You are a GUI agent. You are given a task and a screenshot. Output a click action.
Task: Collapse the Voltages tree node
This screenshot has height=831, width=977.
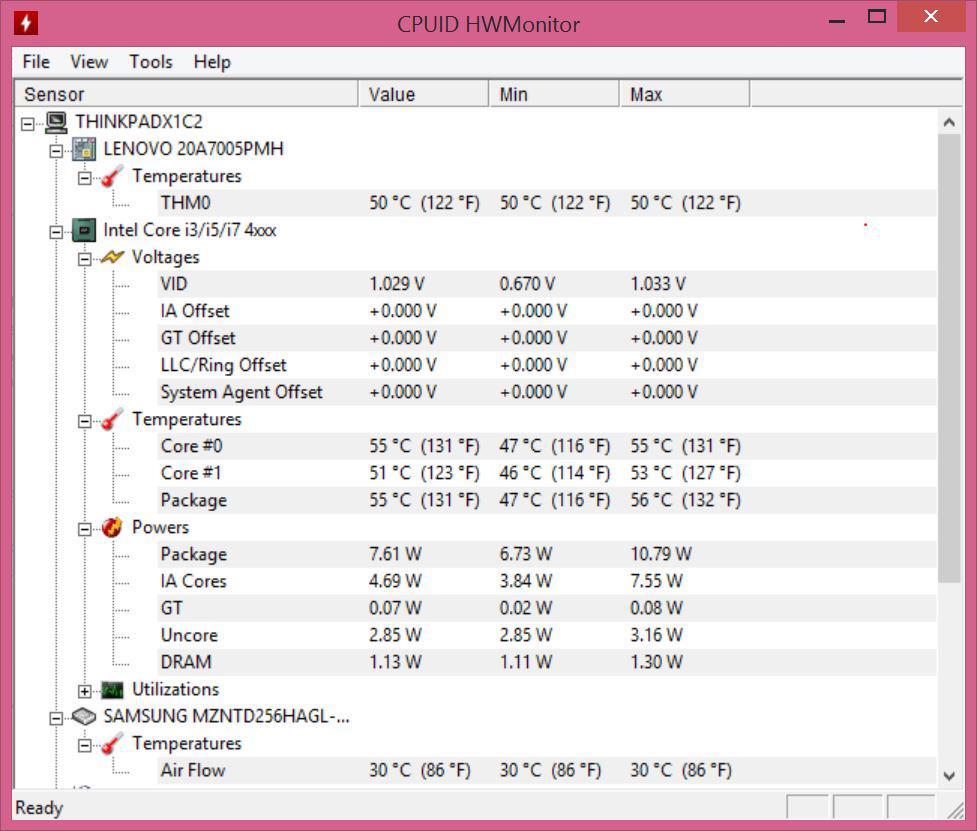tap(85, 258)
